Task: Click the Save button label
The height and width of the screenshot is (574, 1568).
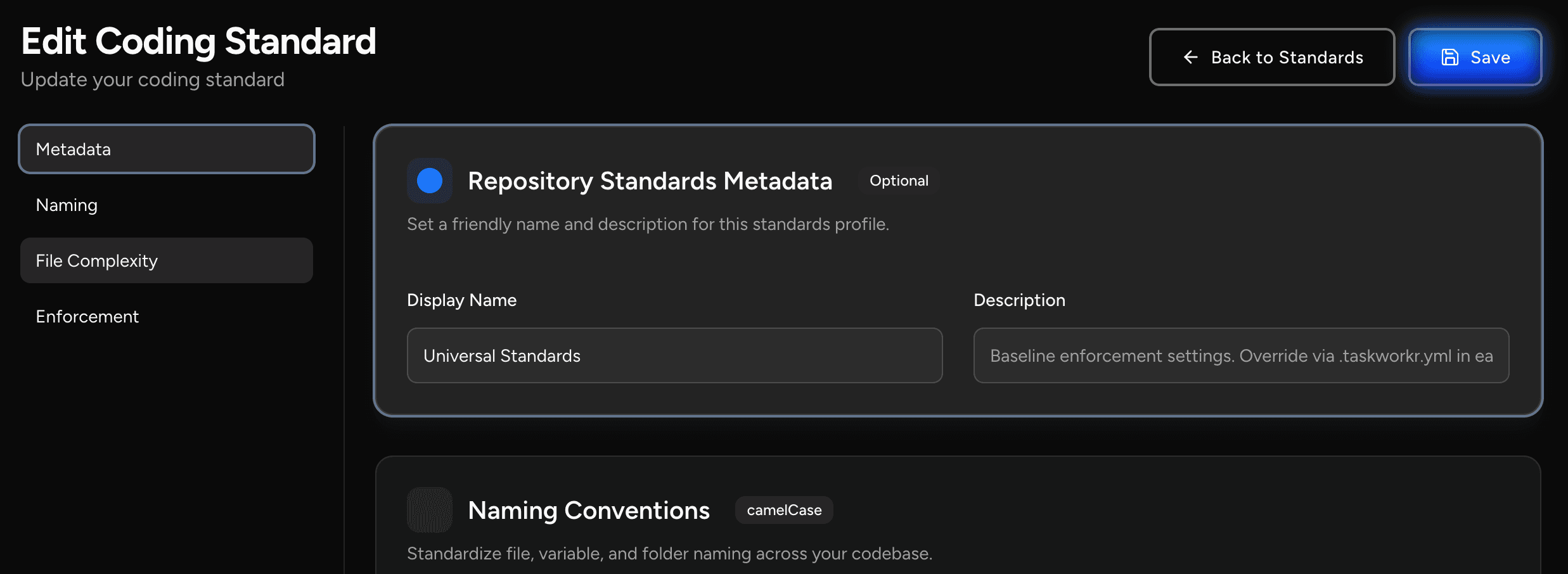Action: (1490, 58)
